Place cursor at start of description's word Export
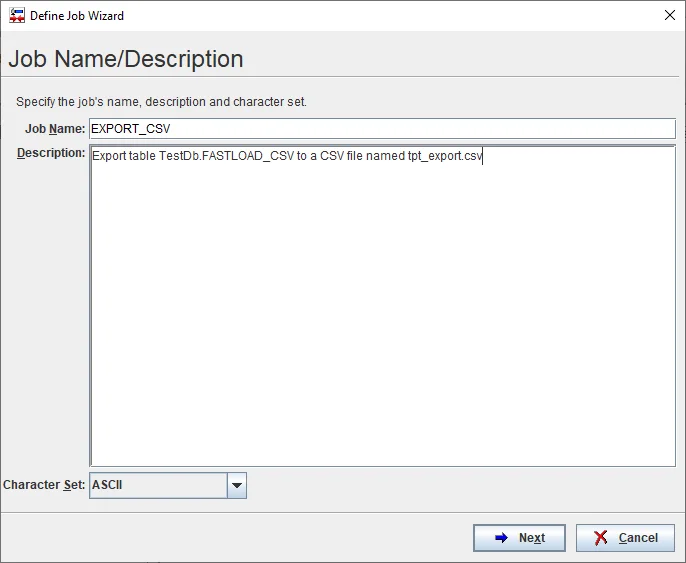The width and height of the screenshot is (686, 563). pos(93,157)
